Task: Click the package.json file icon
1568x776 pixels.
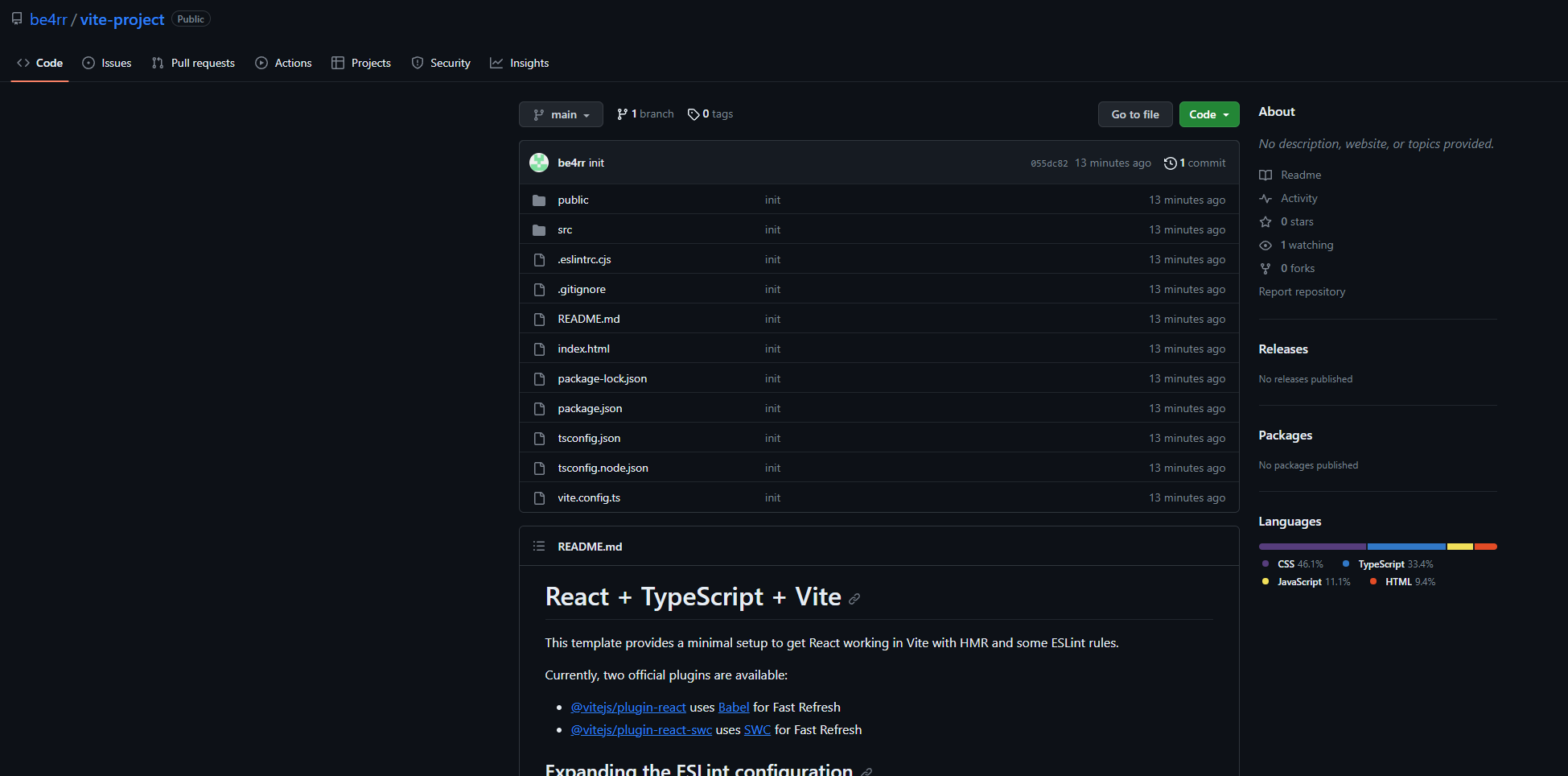Action: 539,408
